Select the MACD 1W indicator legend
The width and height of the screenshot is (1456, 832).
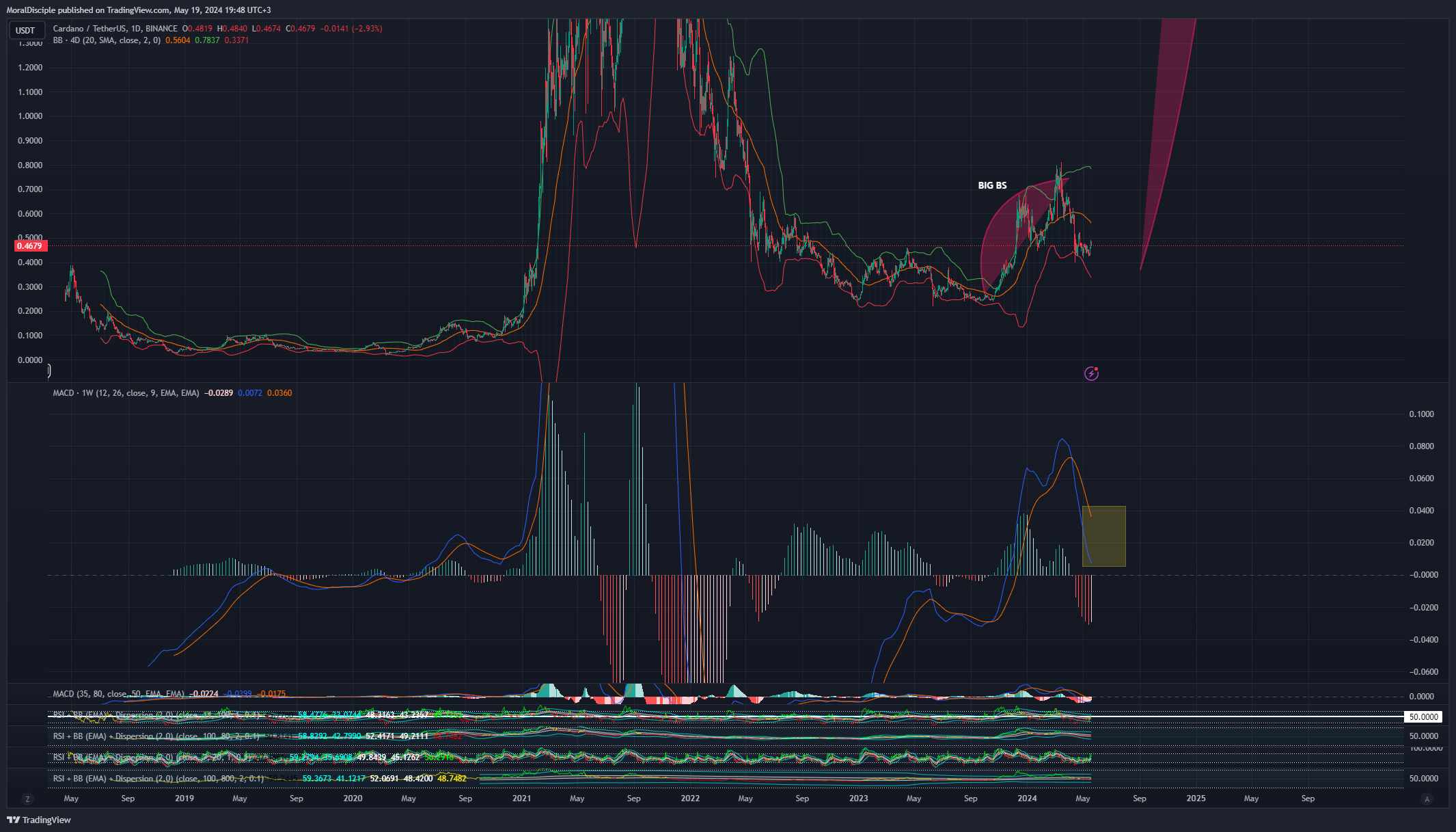126,393
